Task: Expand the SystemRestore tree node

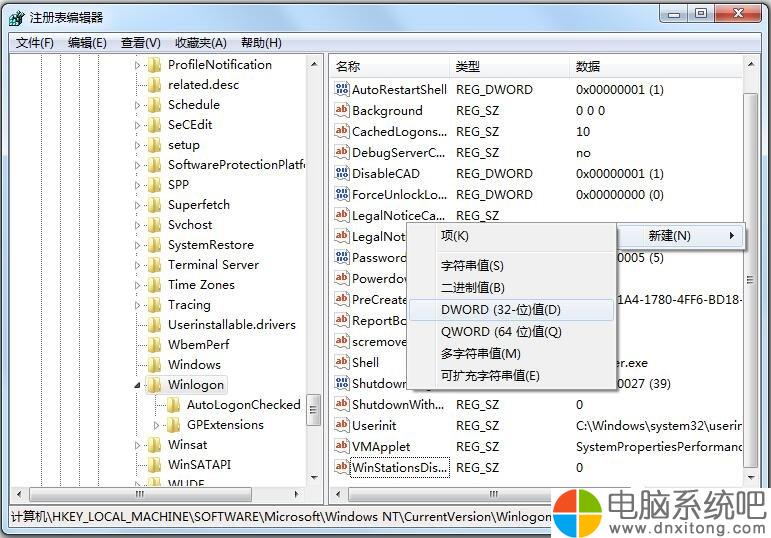Action: point(137,245)
